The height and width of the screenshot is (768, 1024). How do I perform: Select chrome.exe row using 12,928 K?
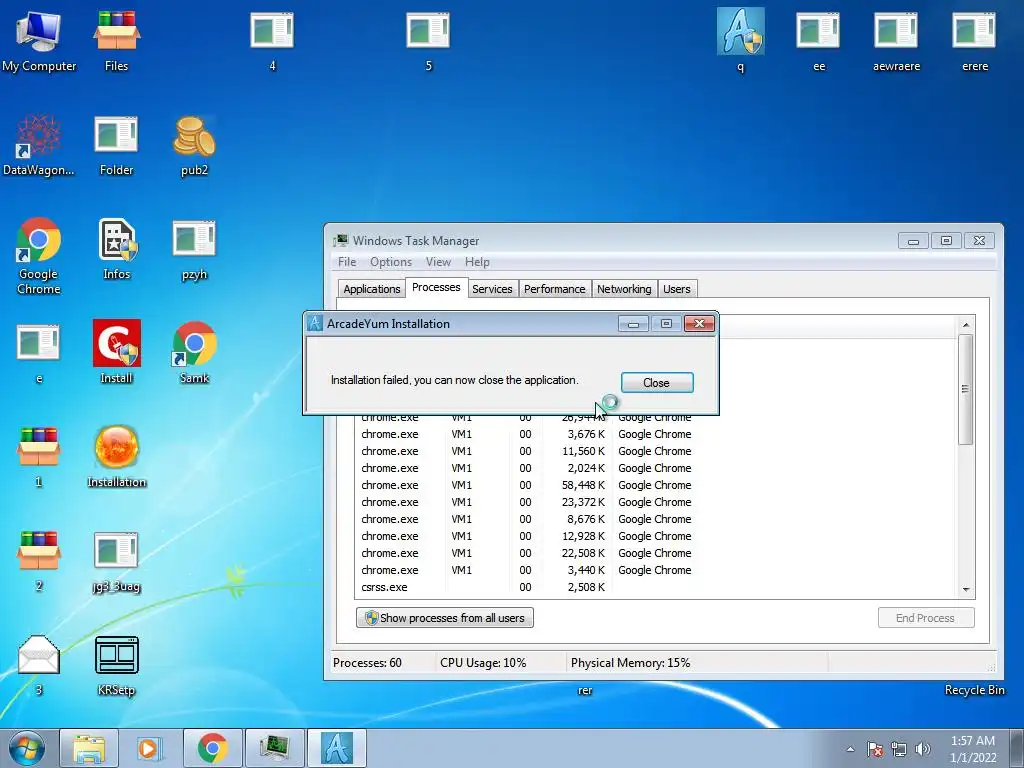655,536
